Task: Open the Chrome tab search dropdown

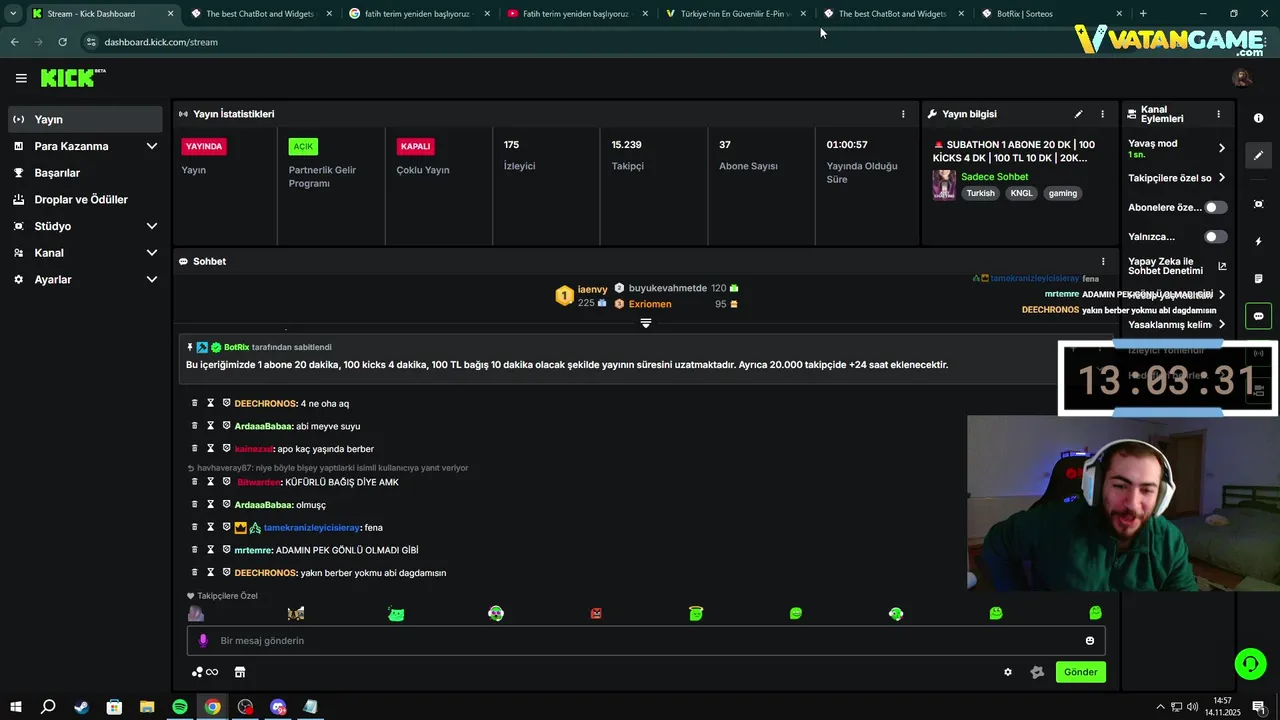Action: (13, 14)
